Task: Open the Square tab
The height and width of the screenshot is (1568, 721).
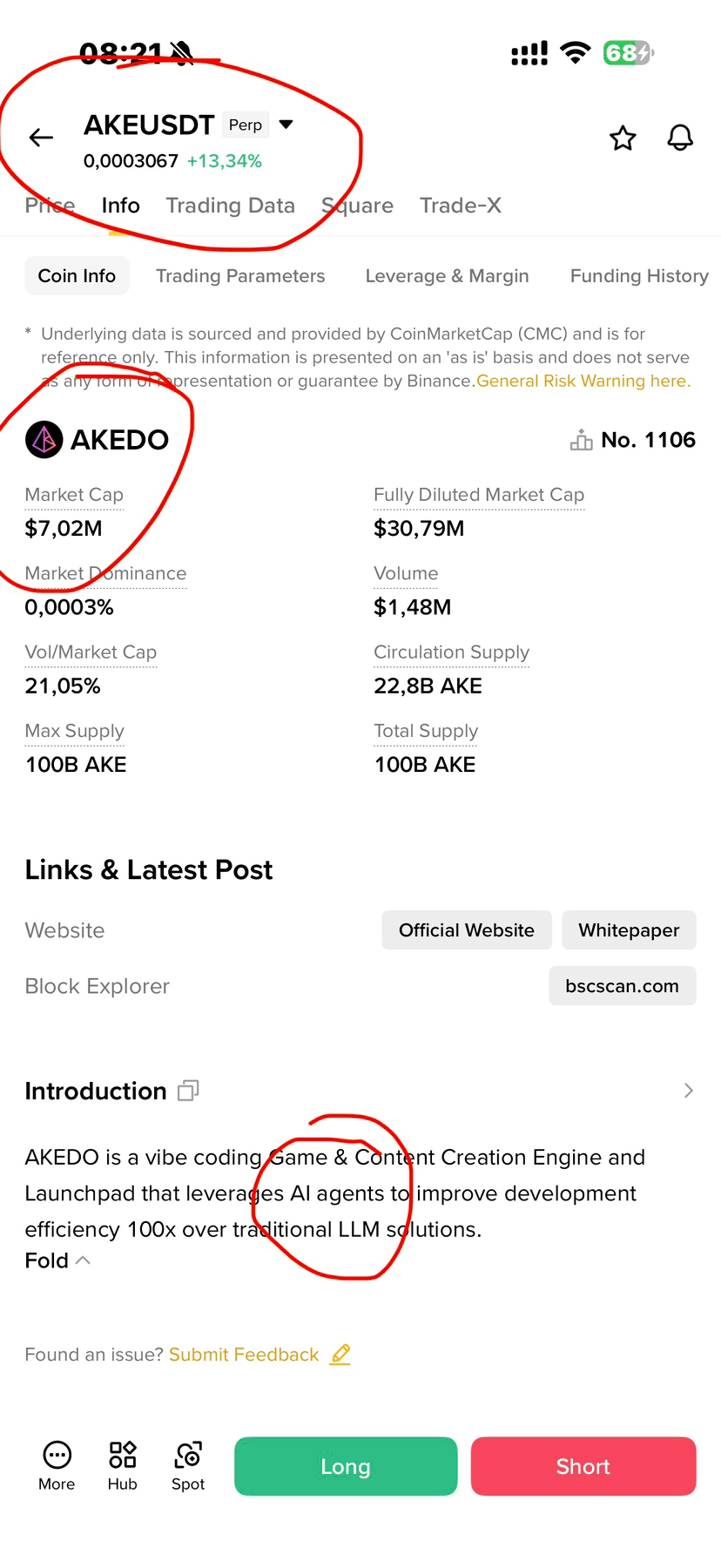Action: 357,206
